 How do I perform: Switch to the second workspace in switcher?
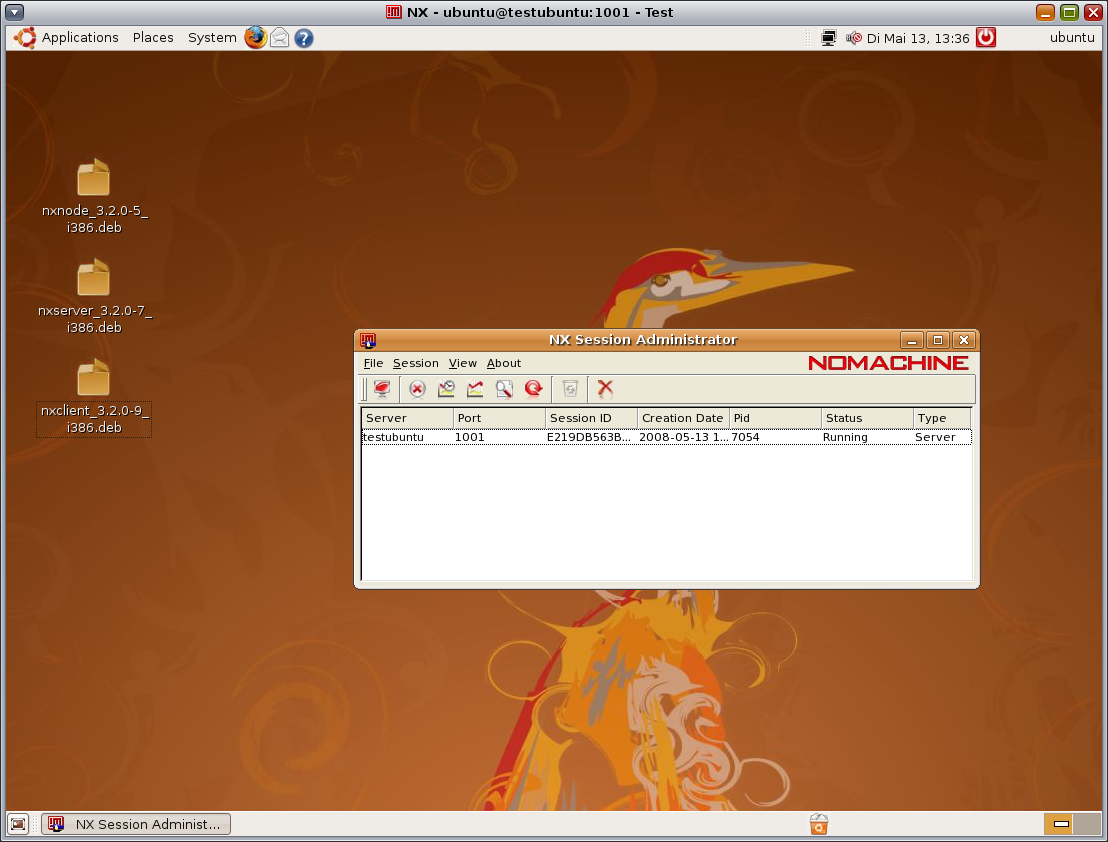pos(1086,824)
